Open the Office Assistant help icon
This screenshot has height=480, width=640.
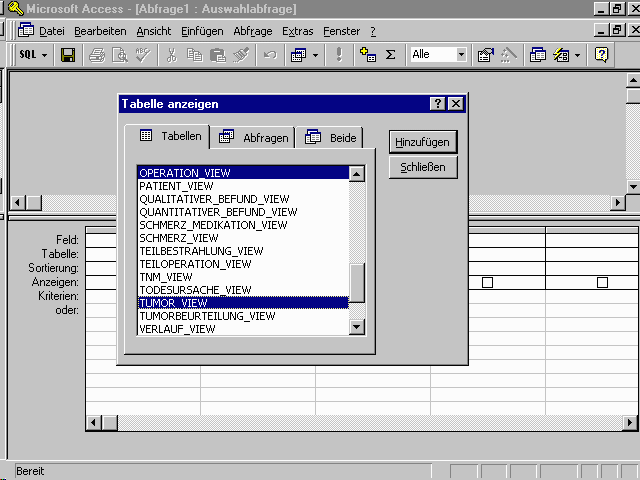(601, 55)
